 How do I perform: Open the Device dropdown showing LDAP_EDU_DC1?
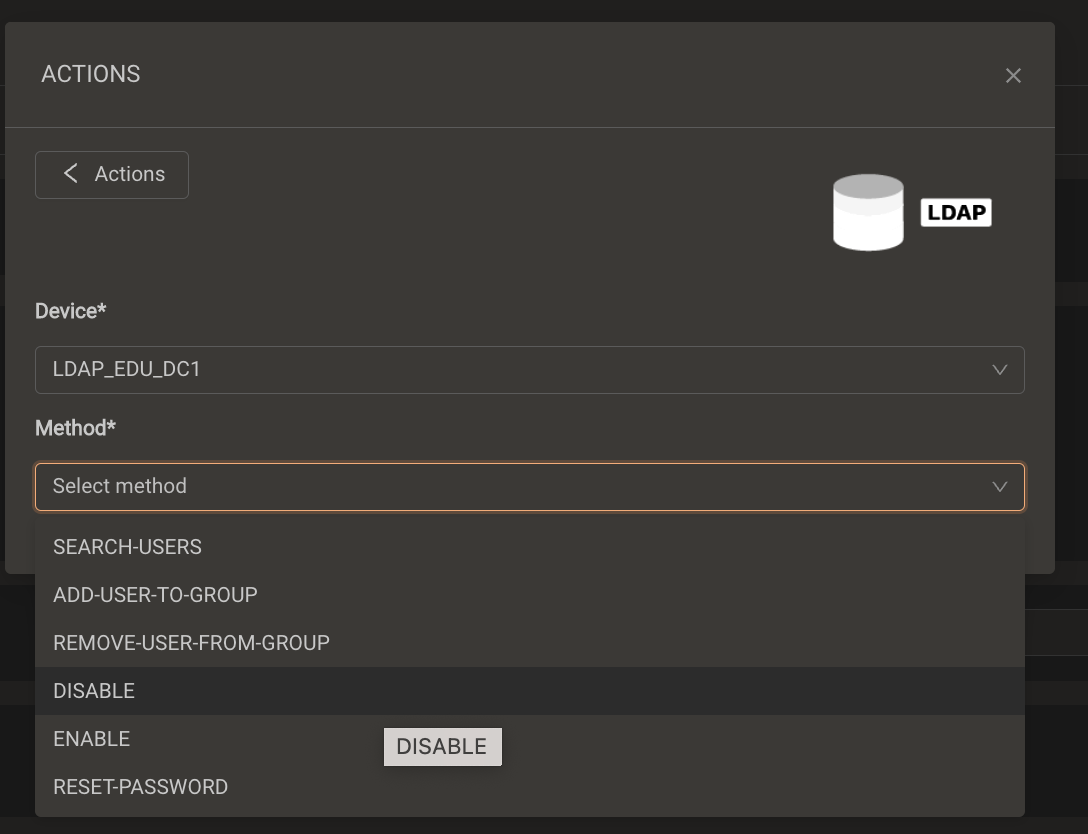pos(529,370)
